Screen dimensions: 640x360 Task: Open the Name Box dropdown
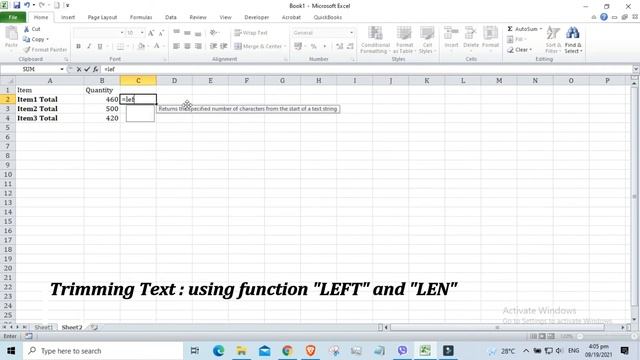tap(62, 69)
